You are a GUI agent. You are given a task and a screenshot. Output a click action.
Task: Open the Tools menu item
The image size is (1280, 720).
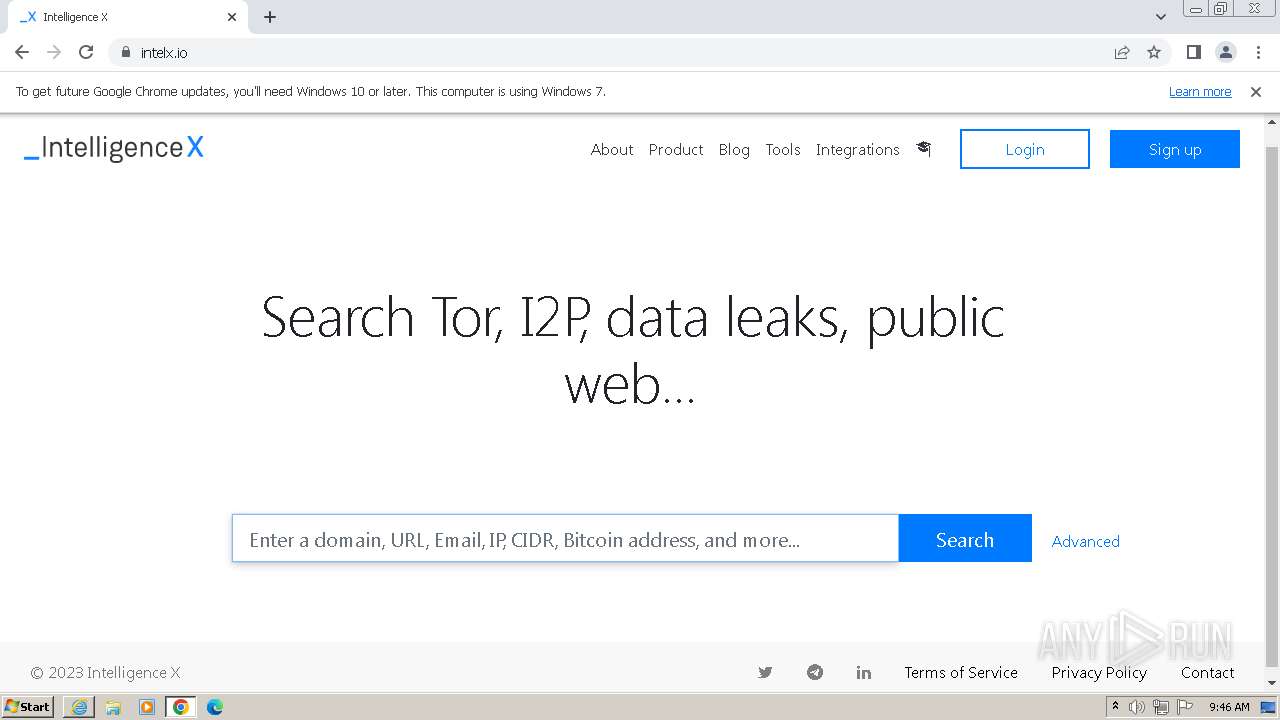click(x=783, y=149)
